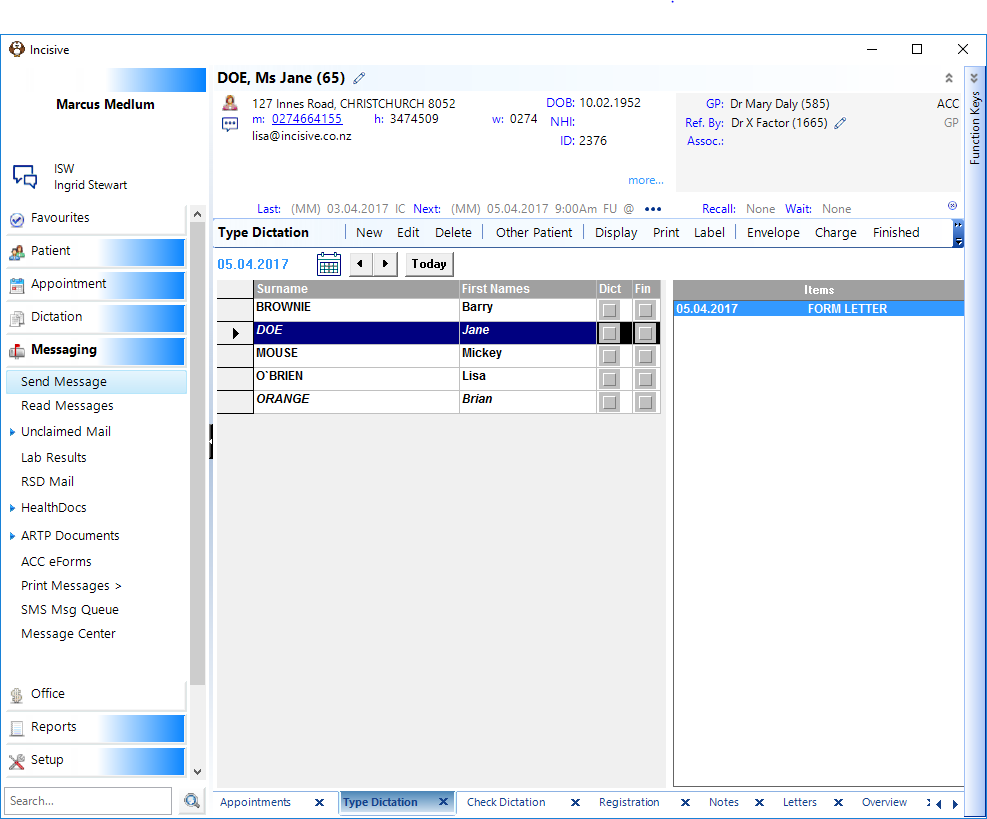Expand ARTP Documents in sidebar
The image size is (987, 819).
coord(12,536)
